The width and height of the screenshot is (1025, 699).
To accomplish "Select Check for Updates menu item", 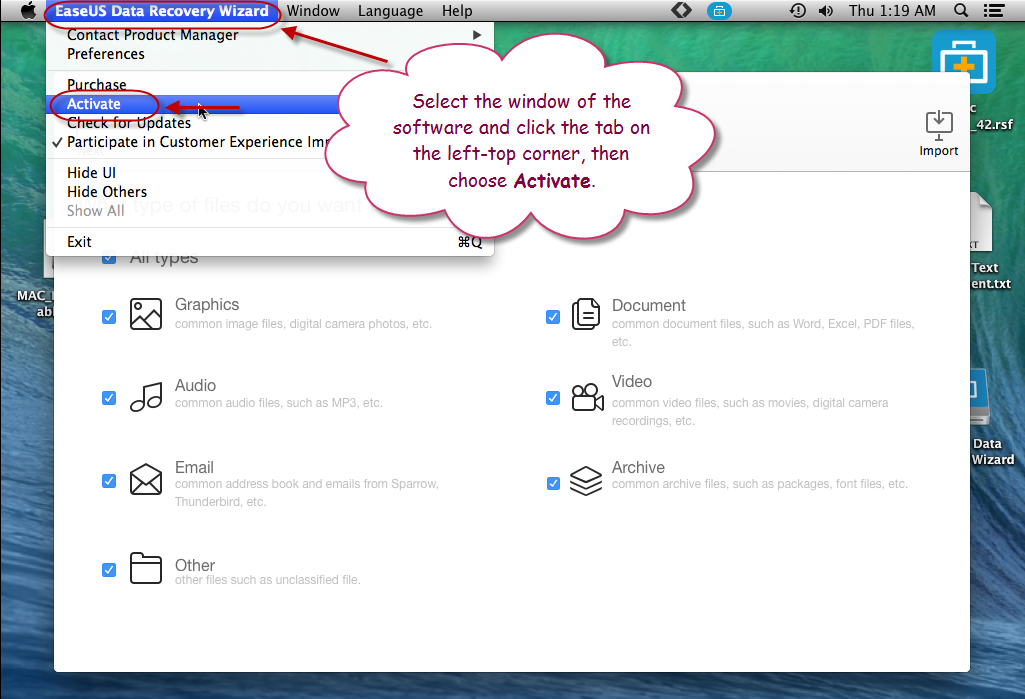I will (269, 123).
